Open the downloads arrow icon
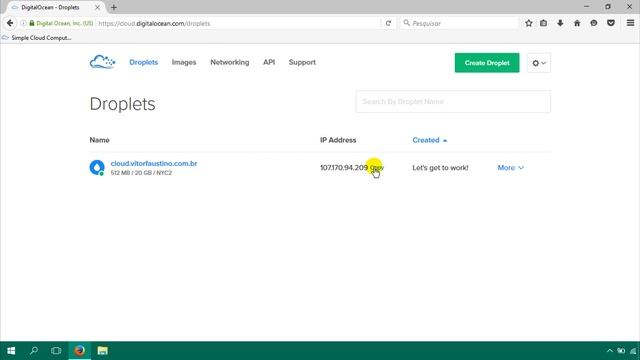 tap(560, 23)
